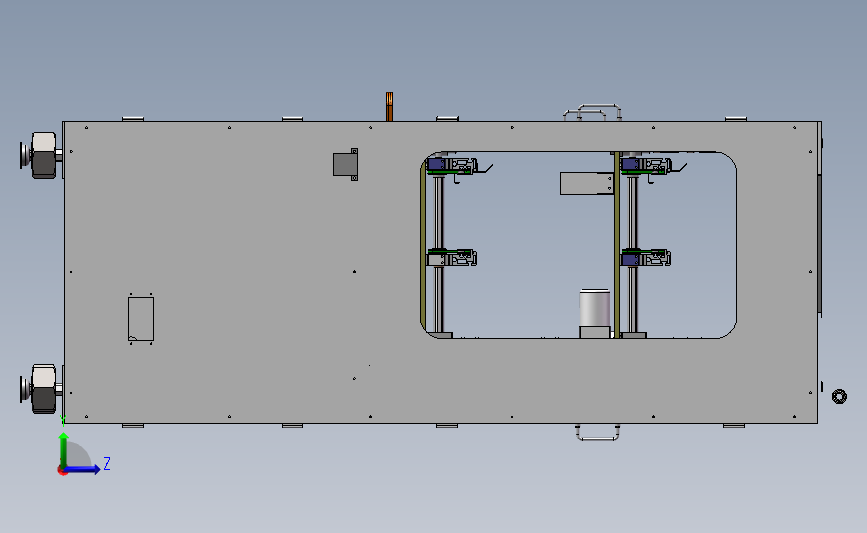Click the carrying handle on bottom edge
This screenshot has height=533, width=867.
597,432
